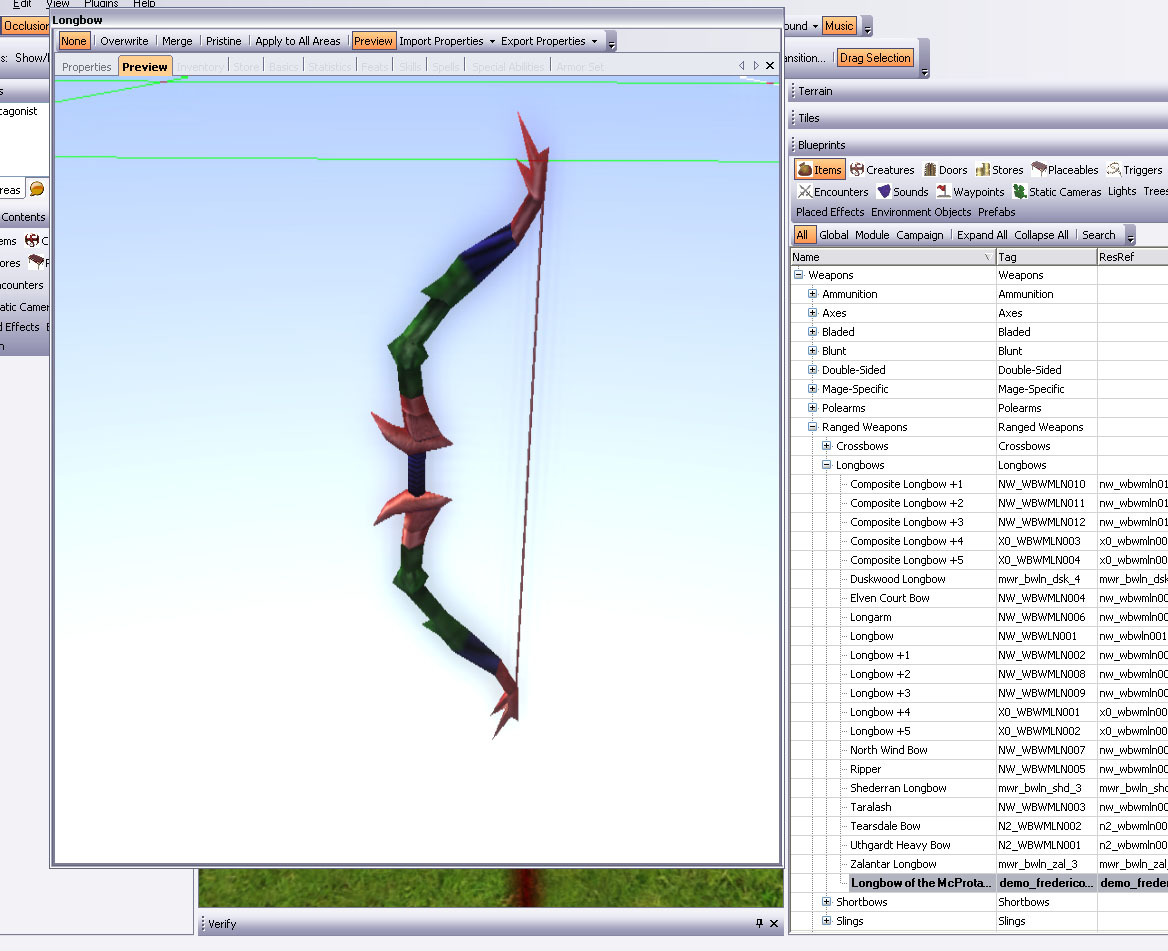Open the Plugins menu
The height and width of the screenshot is (951, 1168).
pyautogui.click(x=101, y=4)
